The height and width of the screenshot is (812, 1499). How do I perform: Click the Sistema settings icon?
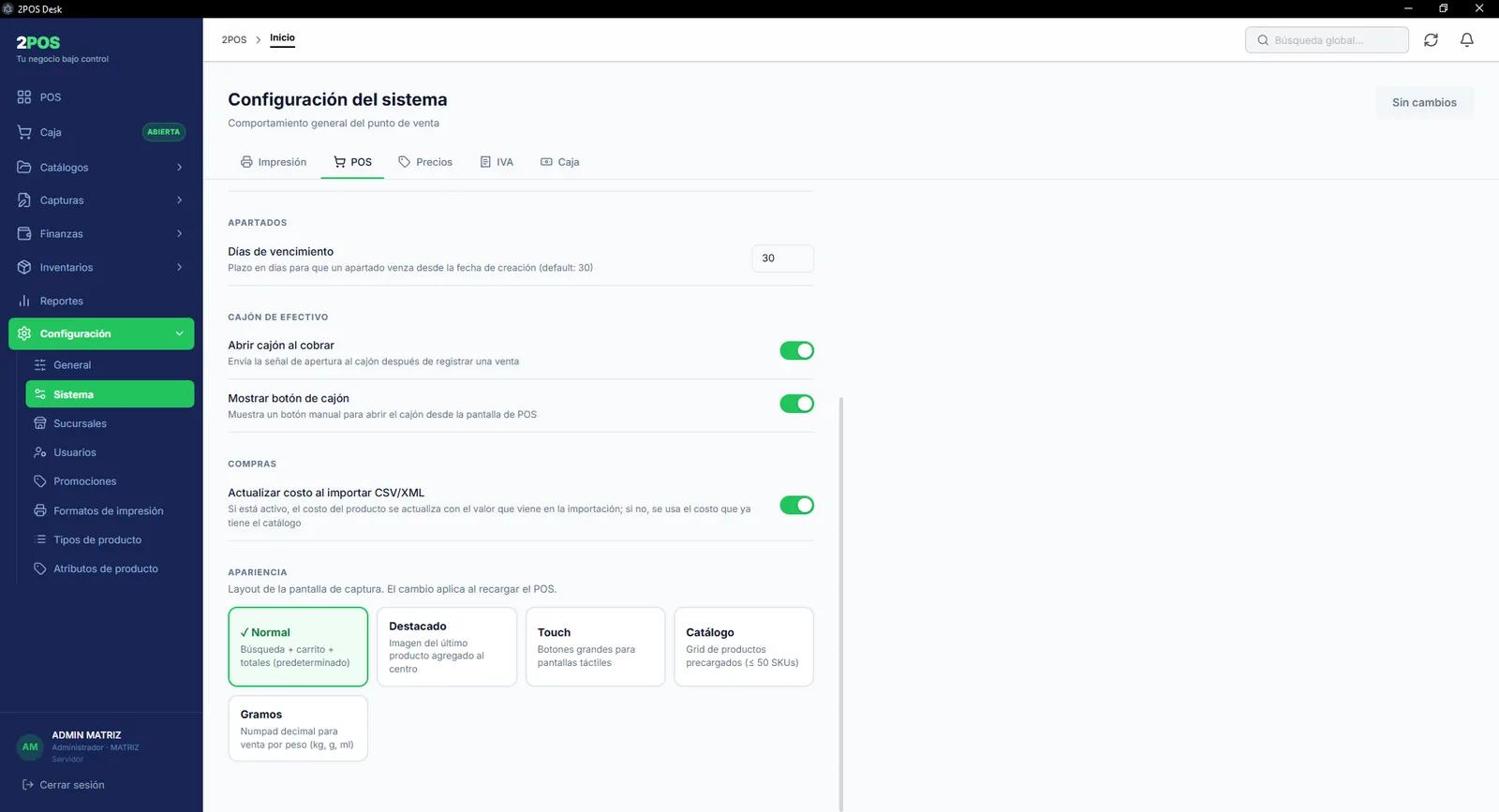tap(40, 394)
